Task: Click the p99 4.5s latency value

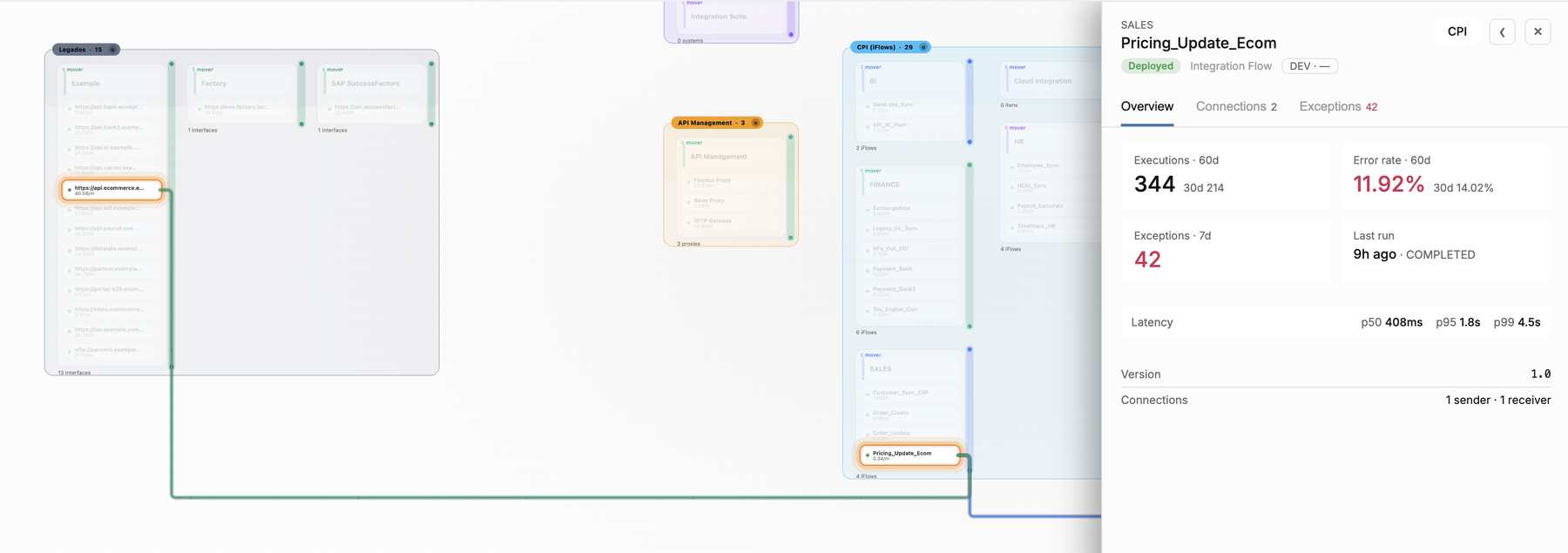Action: coord(1517,322)
